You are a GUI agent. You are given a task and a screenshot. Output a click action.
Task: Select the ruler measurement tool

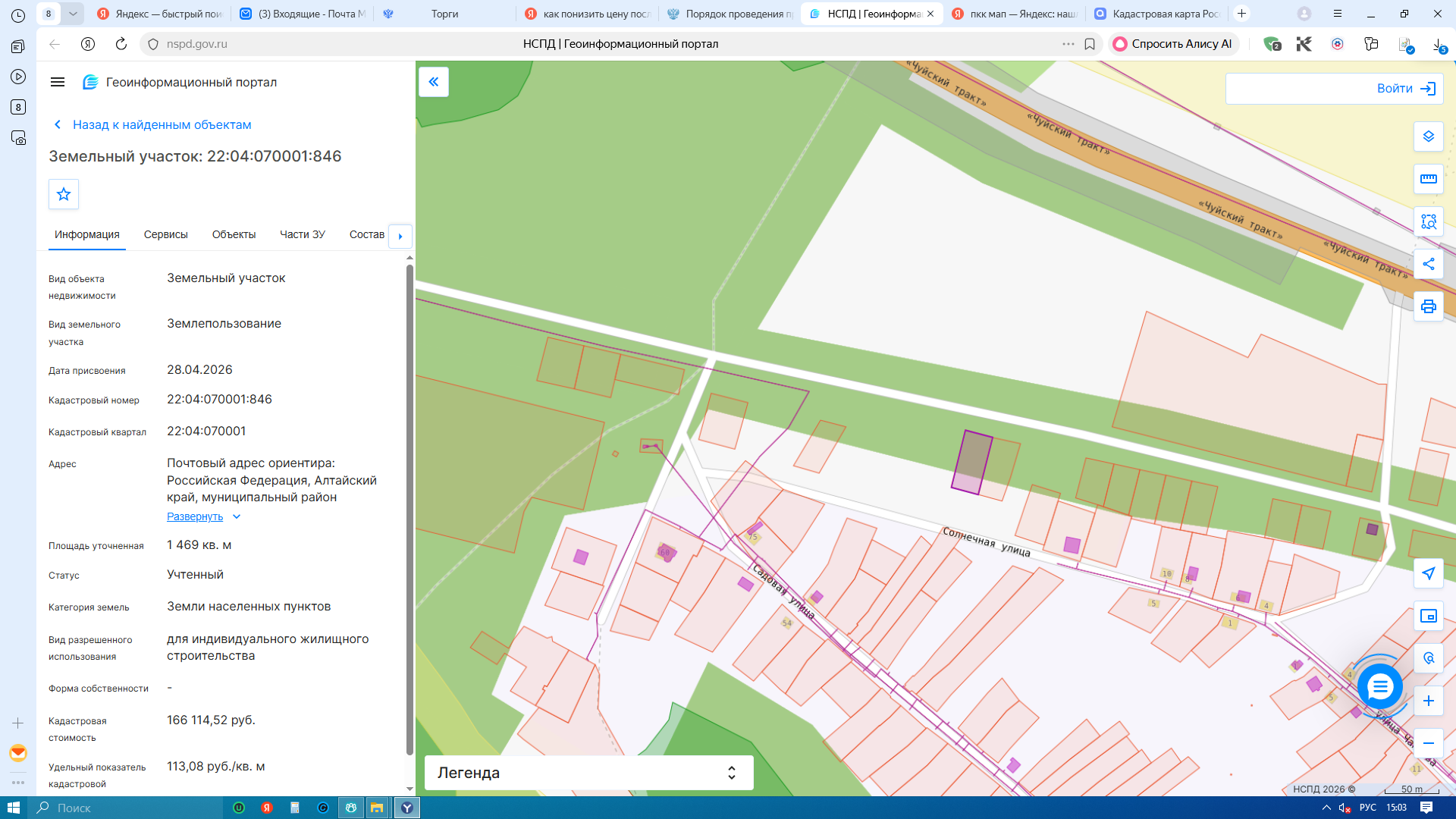1429,179
